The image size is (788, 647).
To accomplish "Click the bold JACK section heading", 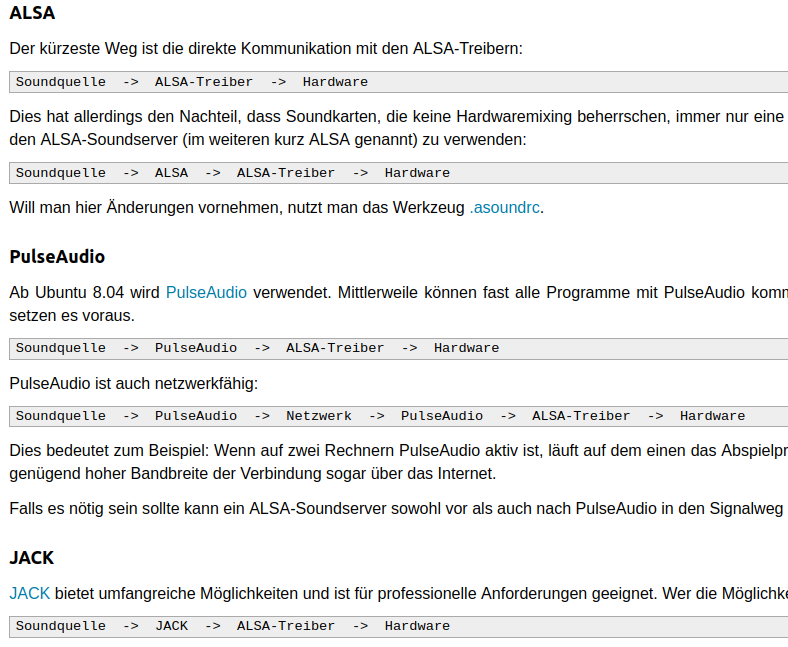I will [x=32, y=558].
